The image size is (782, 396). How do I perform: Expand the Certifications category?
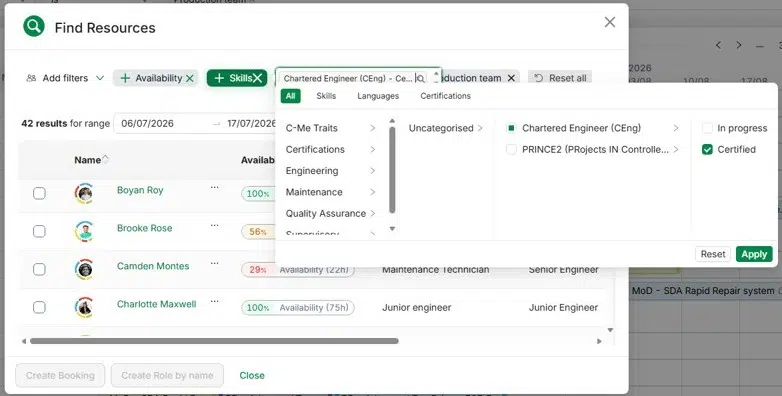[331, 150]
